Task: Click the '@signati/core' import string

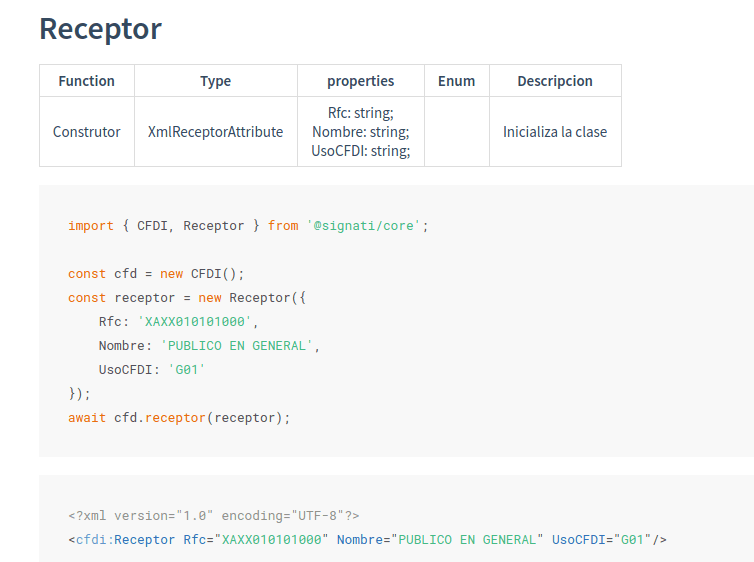Action: click(364, 225)
